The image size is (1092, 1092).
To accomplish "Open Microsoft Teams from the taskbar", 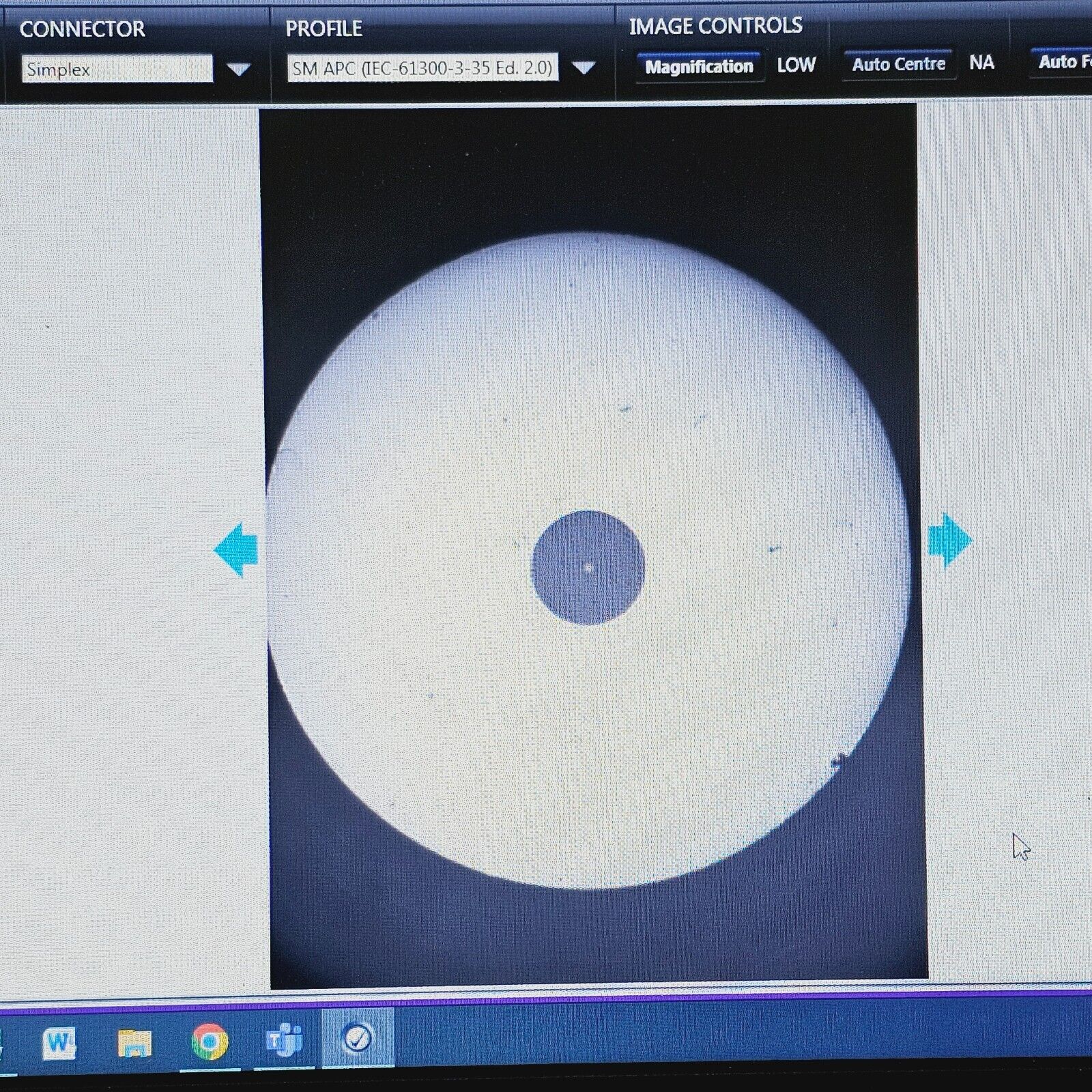I will pos(285,1039).
